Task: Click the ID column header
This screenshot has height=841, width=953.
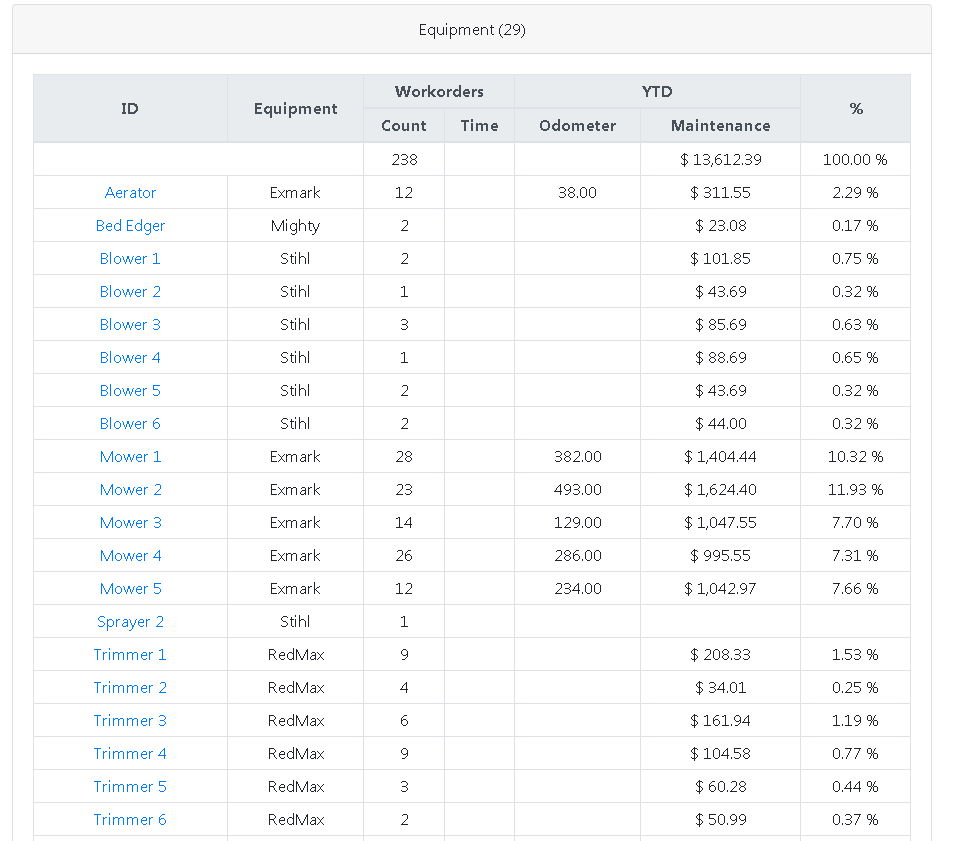Action: coord(130,108)
